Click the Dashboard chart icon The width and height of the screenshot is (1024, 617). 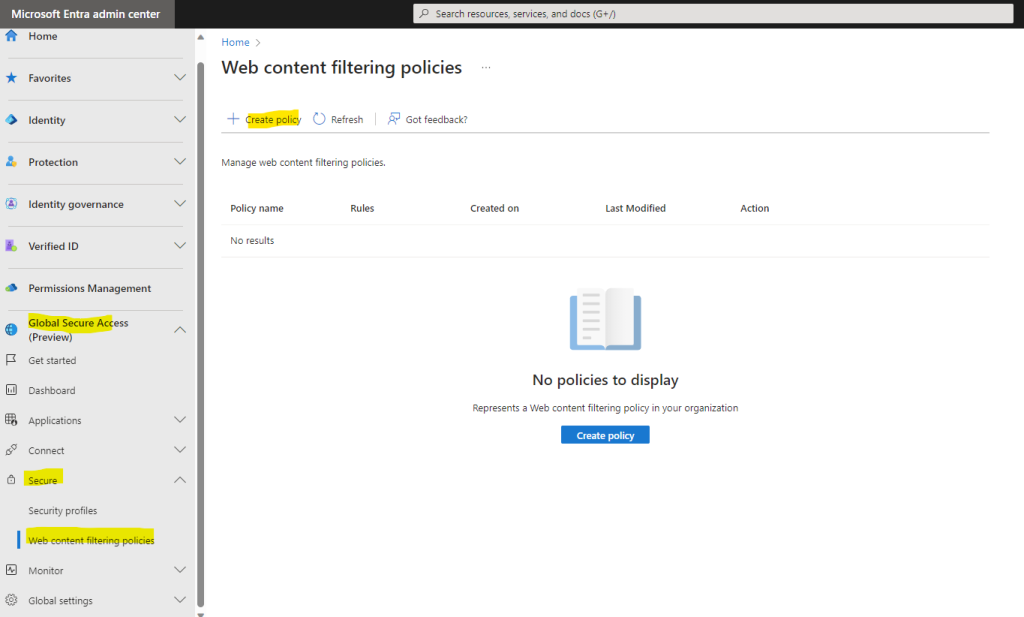pos(11,390)
